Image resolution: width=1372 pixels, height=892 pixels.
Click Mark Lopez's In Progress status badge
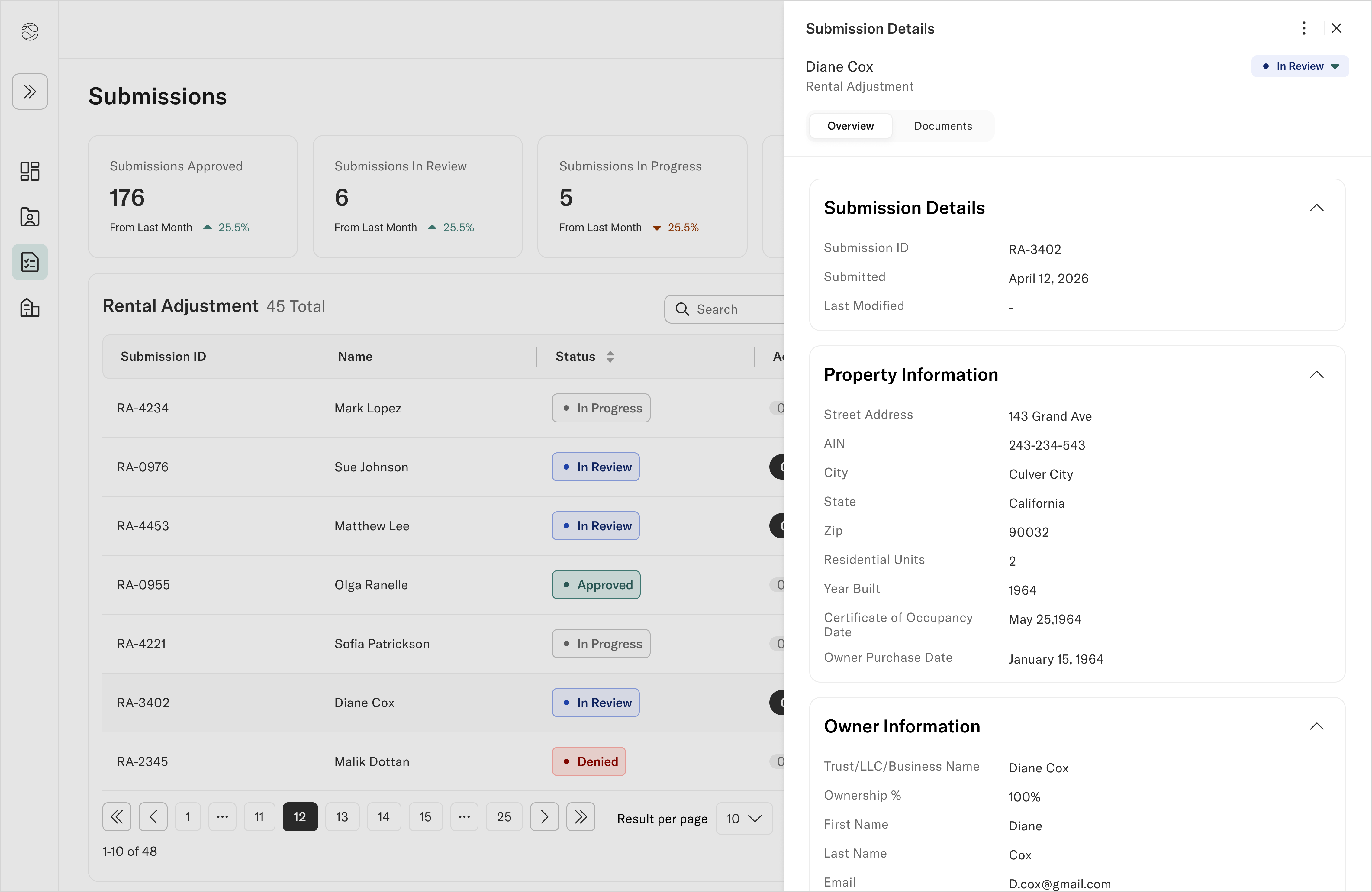(x=601, y=408)
